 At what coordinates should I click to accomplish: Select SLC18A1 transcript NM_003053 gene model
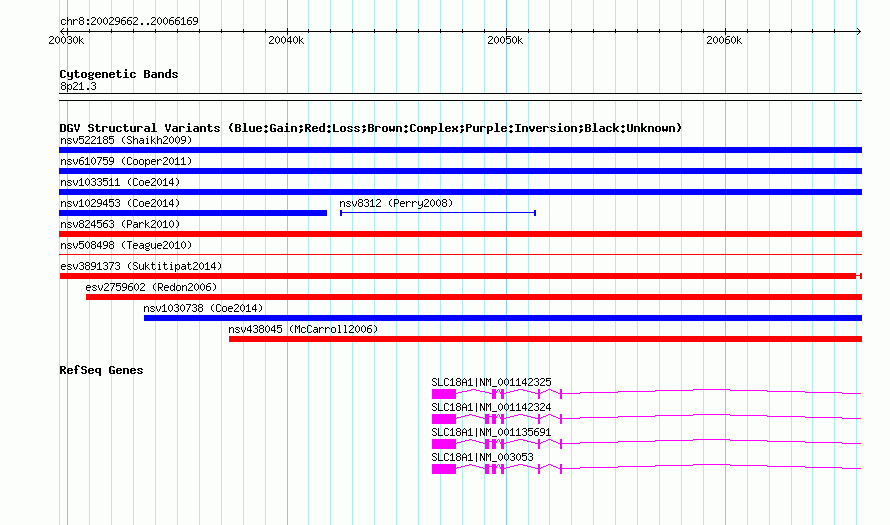point(646,468)
